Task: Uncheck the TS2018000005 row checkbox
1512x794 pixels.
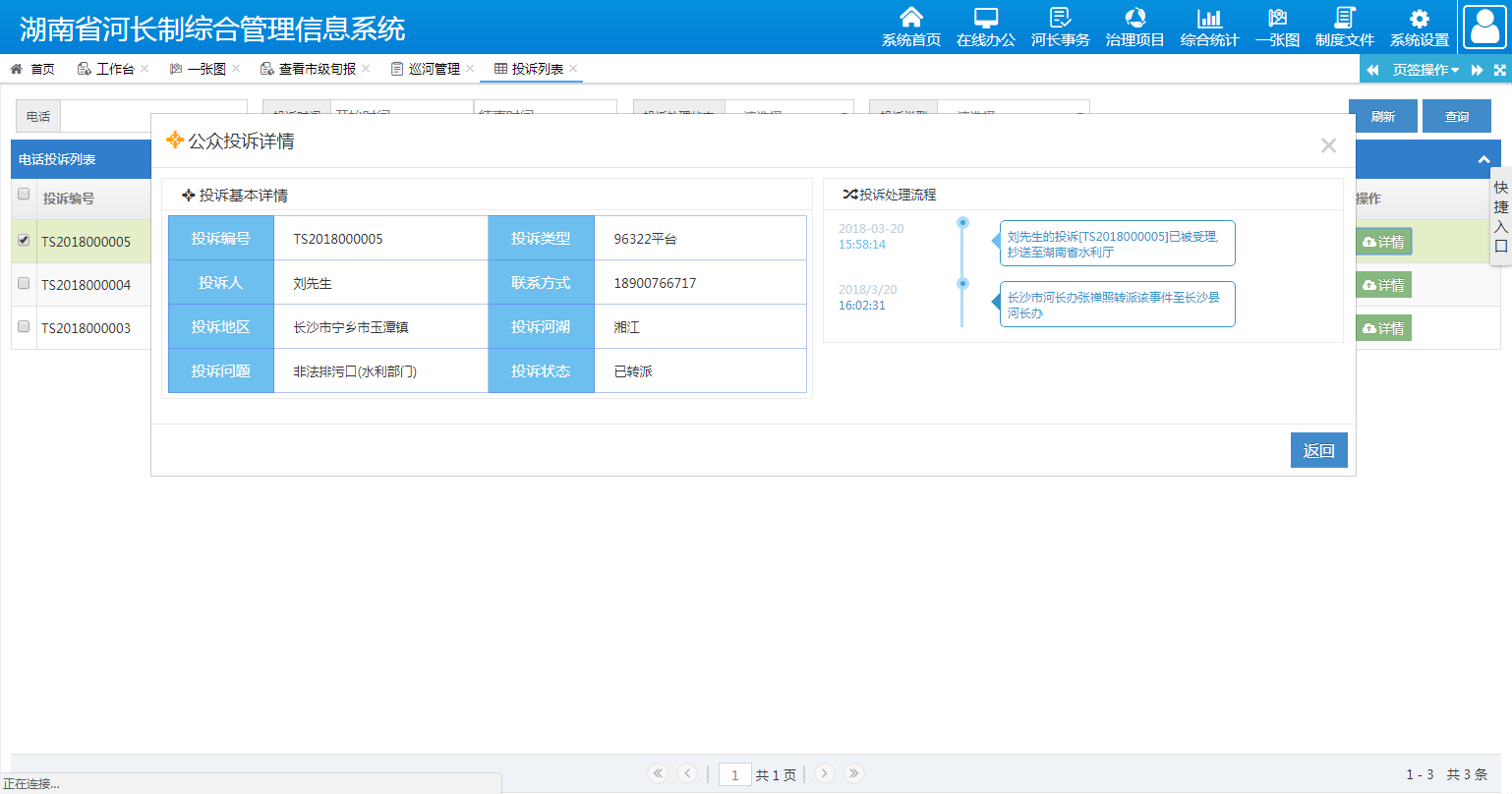Action: pos(24,240)
